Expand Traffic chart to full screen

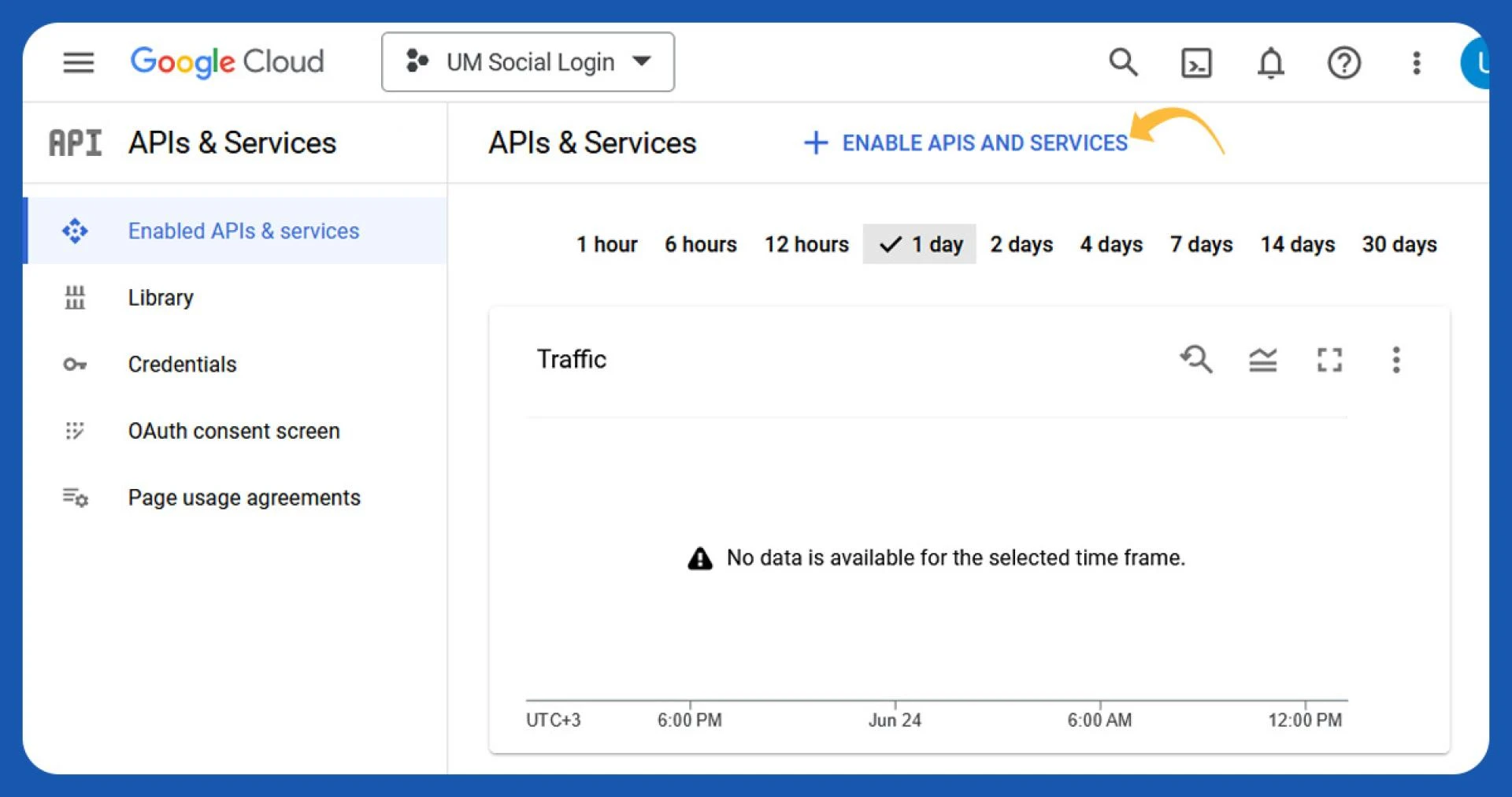[1329, 360]
